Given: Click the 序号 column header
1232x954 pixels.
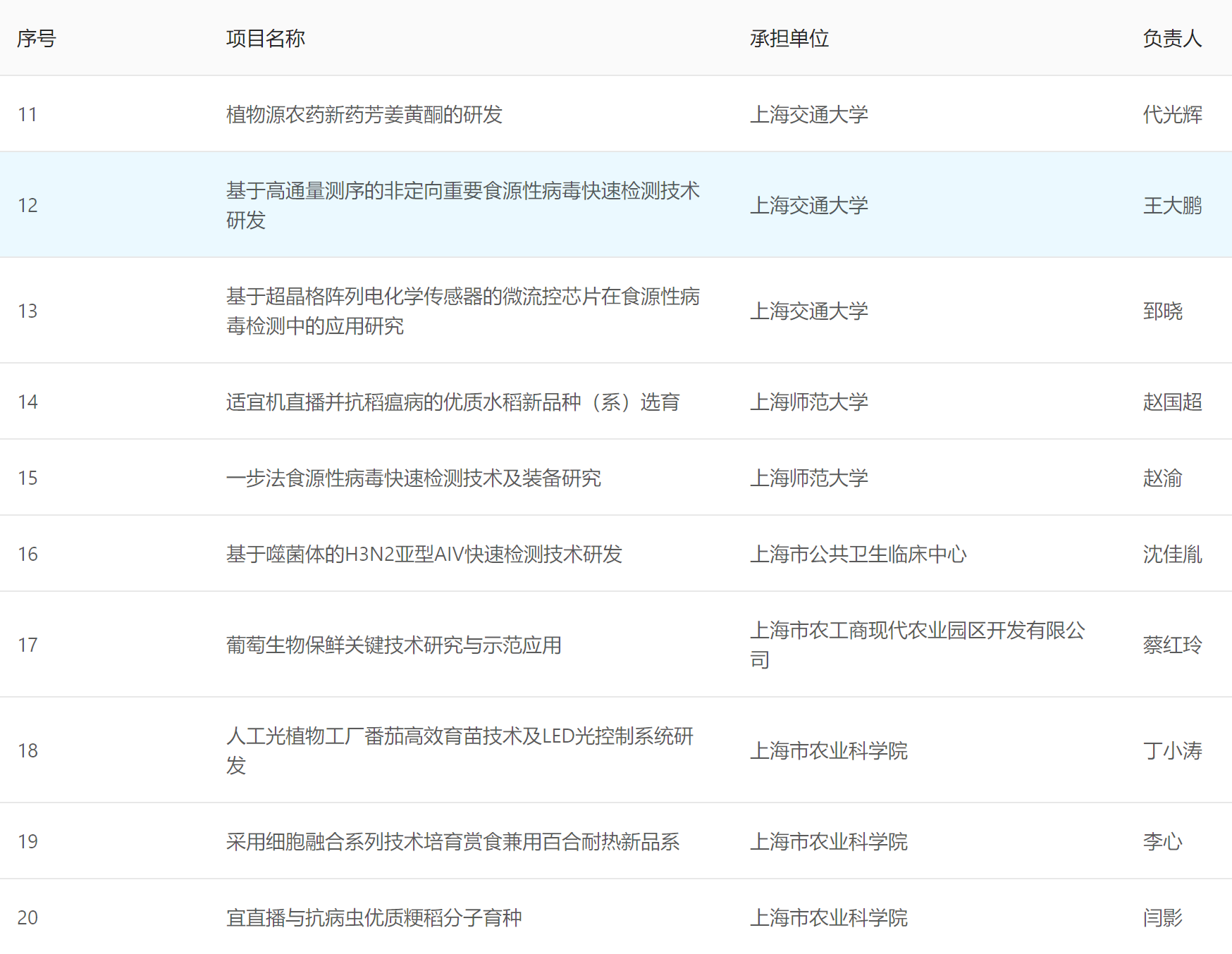Looking at the screenshot, I should pos(37,38).
